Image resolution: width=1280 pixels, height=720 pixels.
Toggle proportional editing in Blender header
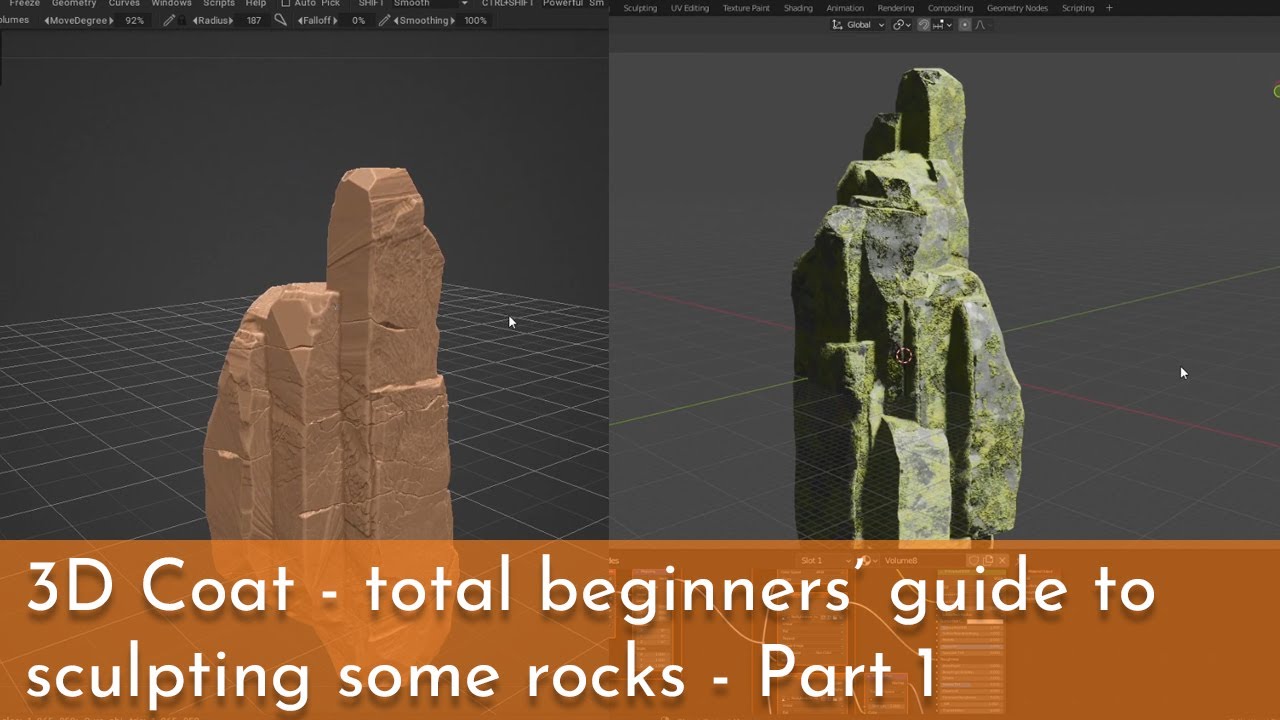coord(965,25)
